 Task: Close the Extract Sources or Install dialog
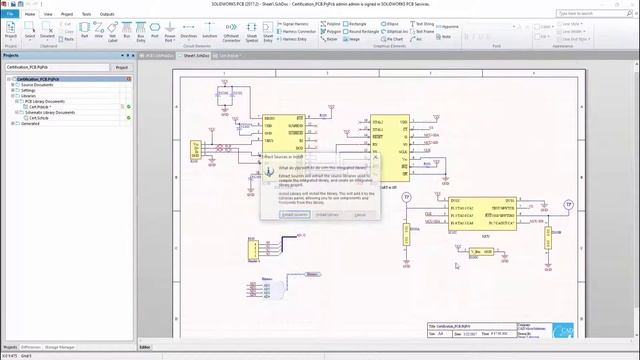[x=376, y=157]
